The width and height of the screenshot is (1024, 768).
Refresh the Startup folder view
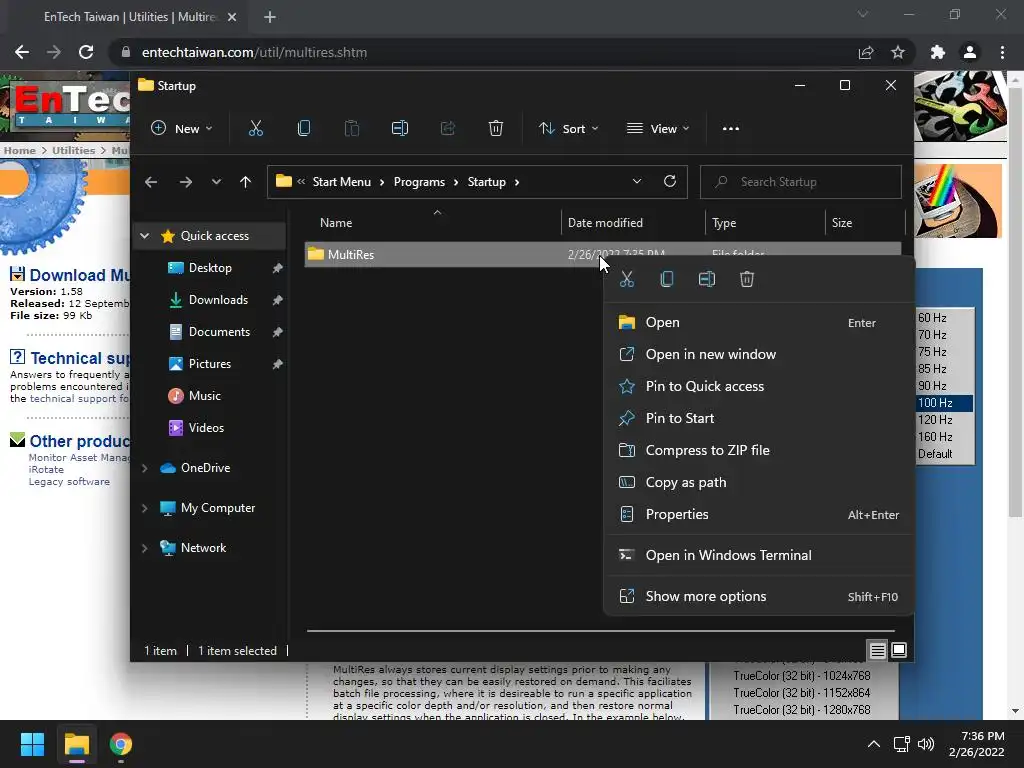(670, 182)
